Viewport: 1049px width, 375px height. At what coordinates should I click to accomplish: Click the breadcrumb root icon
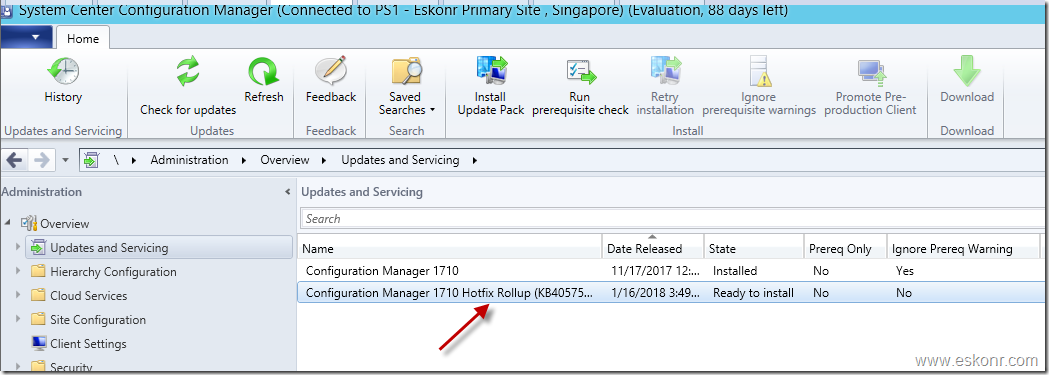[x=92, y=160]
